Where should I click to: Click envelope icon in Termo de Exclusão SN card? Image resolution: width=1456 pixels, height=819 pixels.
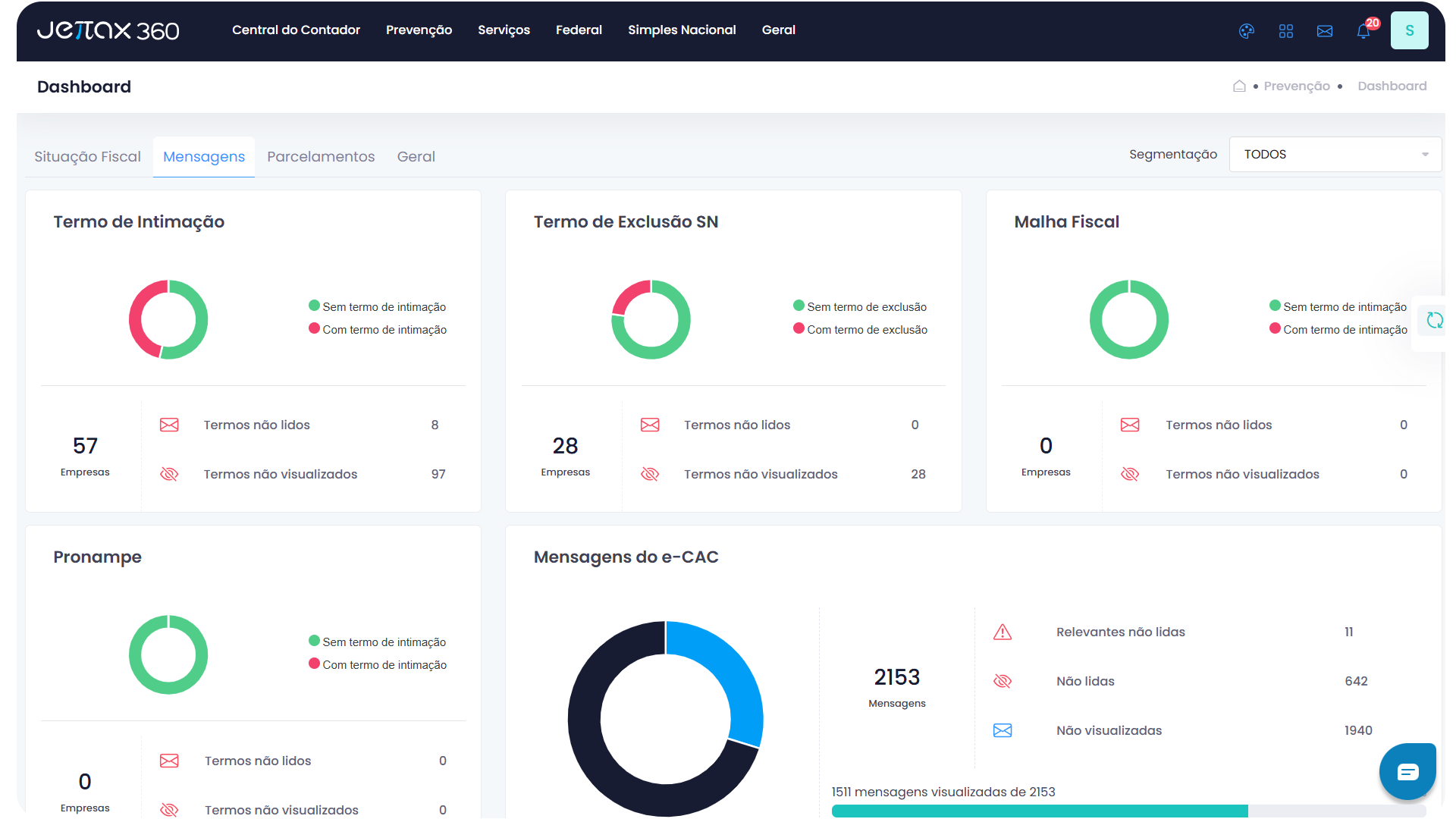click(650, 425)
